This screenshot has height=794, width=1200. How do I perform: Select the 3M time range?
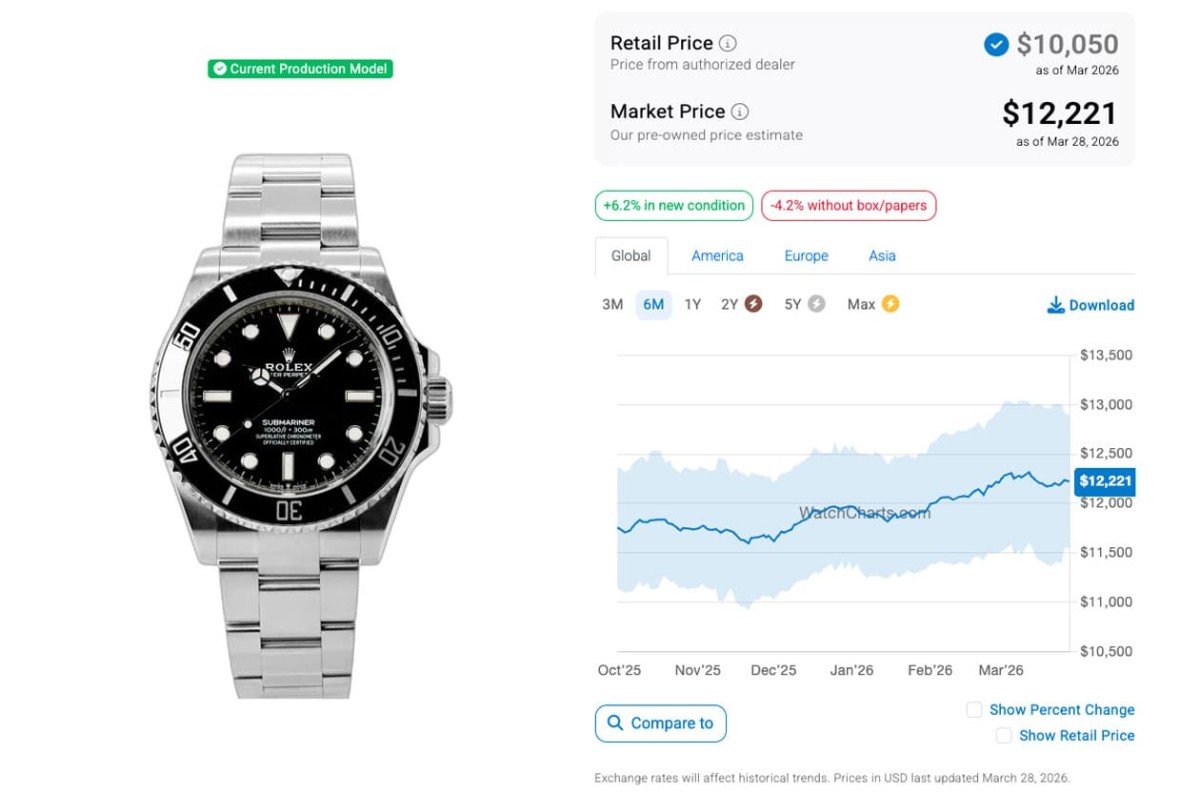pos(612,304)
